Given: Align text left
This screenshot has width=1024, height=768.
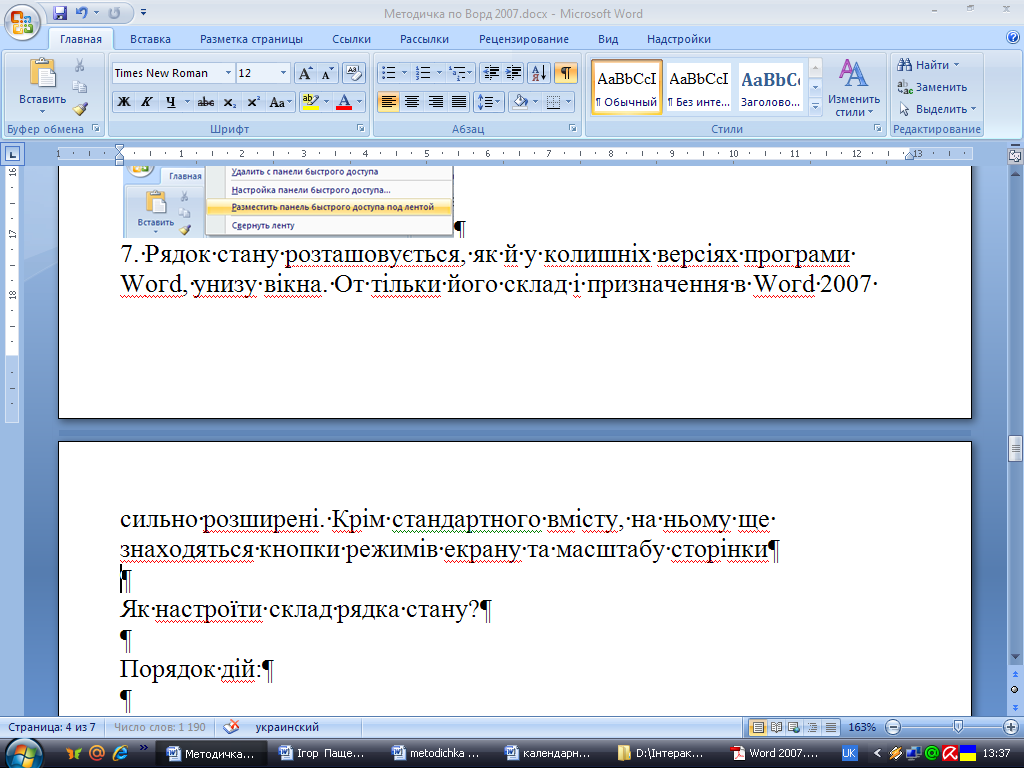Looking at the screenshot, I should click(389, 102).
